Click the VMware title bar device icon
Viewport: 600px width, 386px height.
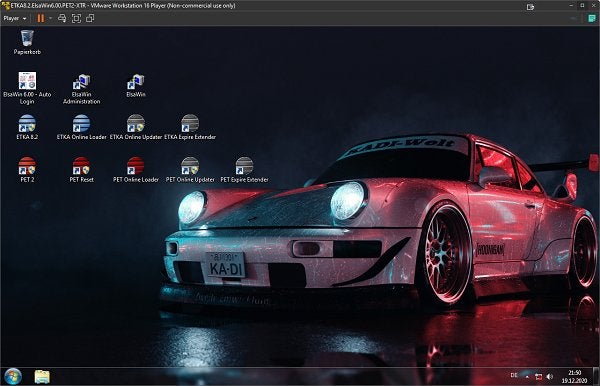click(x=530, y=7)
